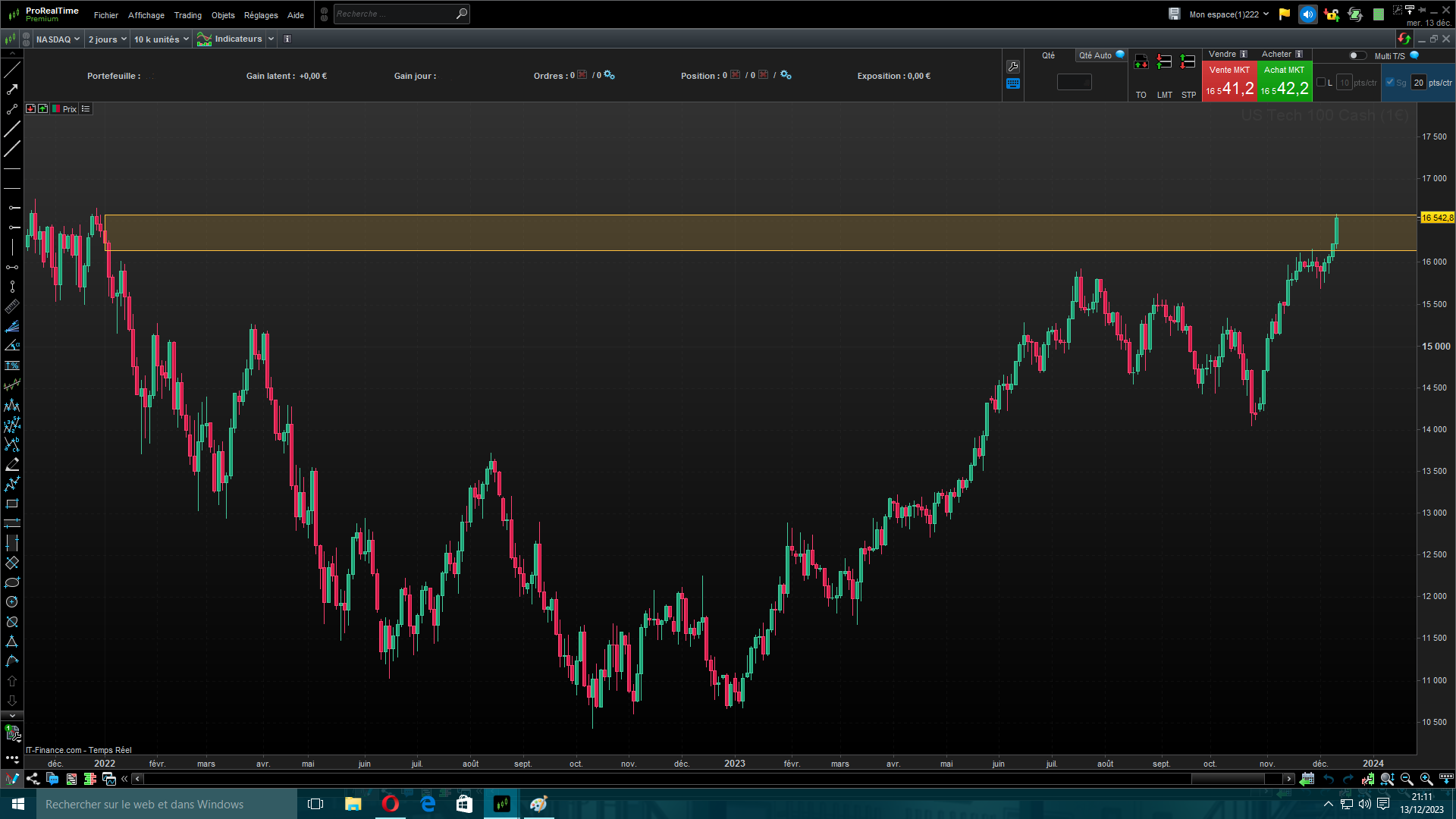This screenshot has height=819, width=1456.
Task: Select the Fibonacci retracement percent tool
Action: 12,366
